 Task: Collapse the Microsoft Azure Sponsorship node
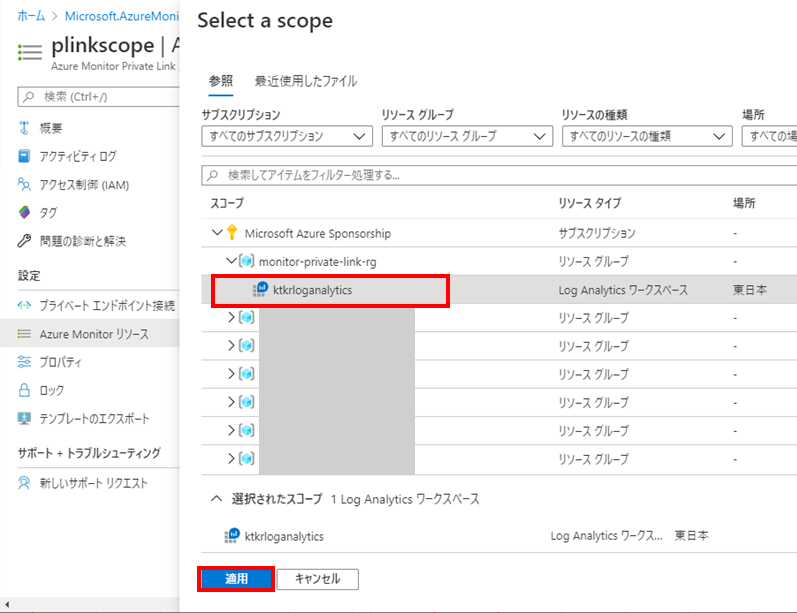217,233
